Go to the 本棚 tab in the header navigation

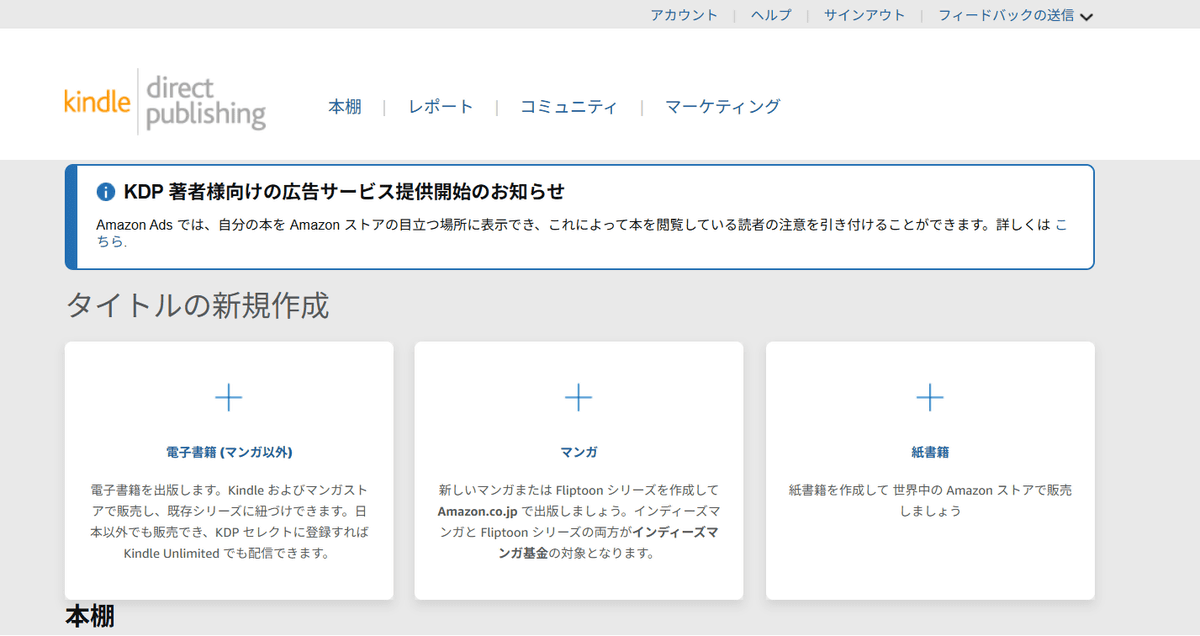click(345, 107)
